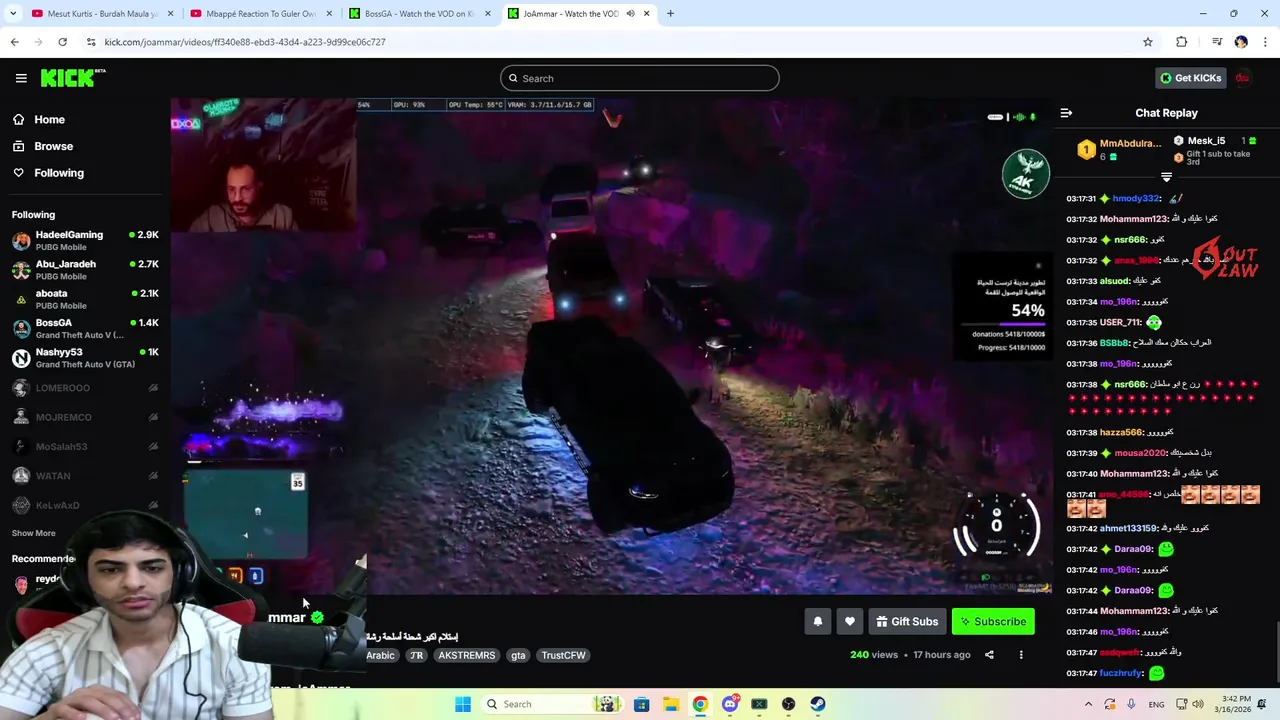Open hmody332 user in chat

tap(1136, 199)
